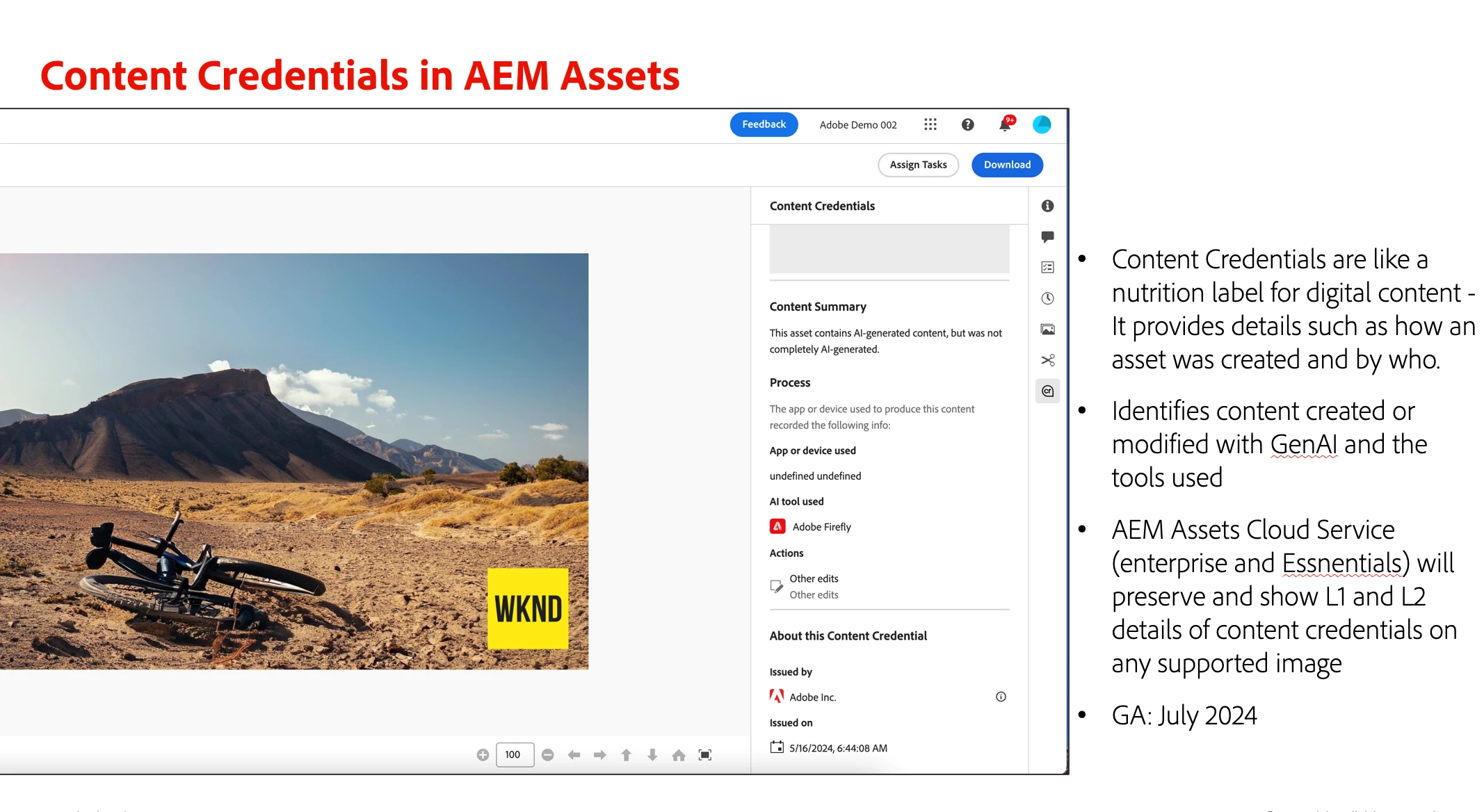This screenshot has height=812, width=1484.
Task: Zoom in with the plus icon
Action: (483, 755)
